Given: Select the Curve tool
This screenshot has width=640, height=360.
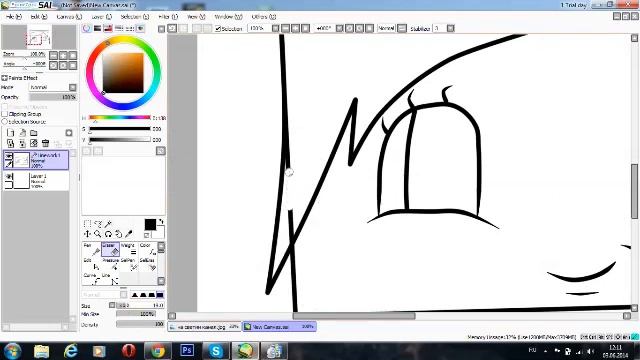Looking at the screenshot, I should [x=91, y=279].
